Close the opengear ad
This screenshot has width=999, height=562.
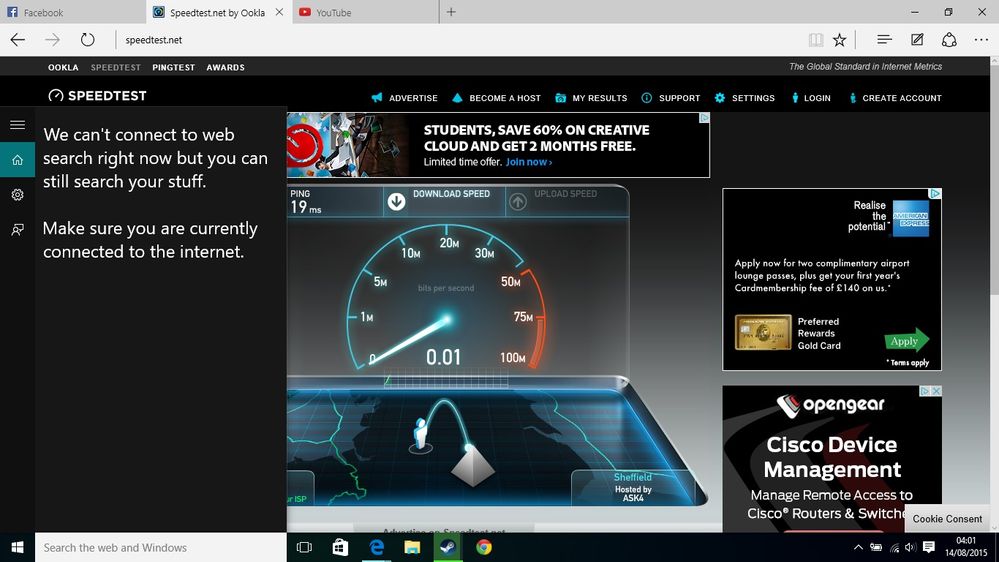tap(936, 391)
